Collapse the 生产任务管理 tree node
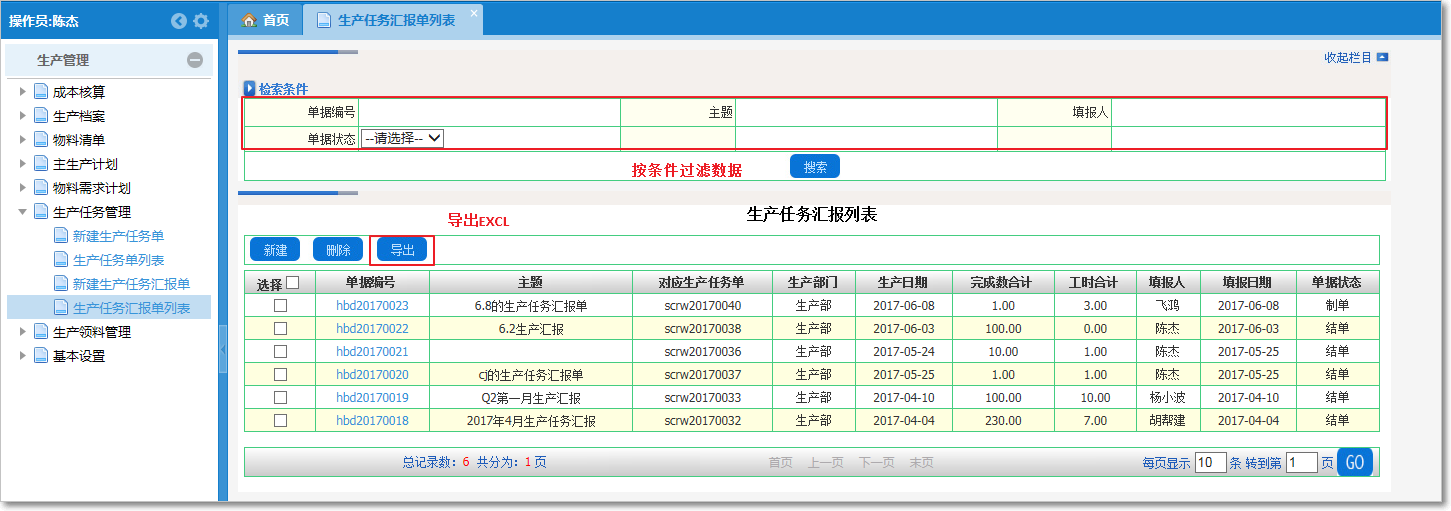 (x=23, y=212)
